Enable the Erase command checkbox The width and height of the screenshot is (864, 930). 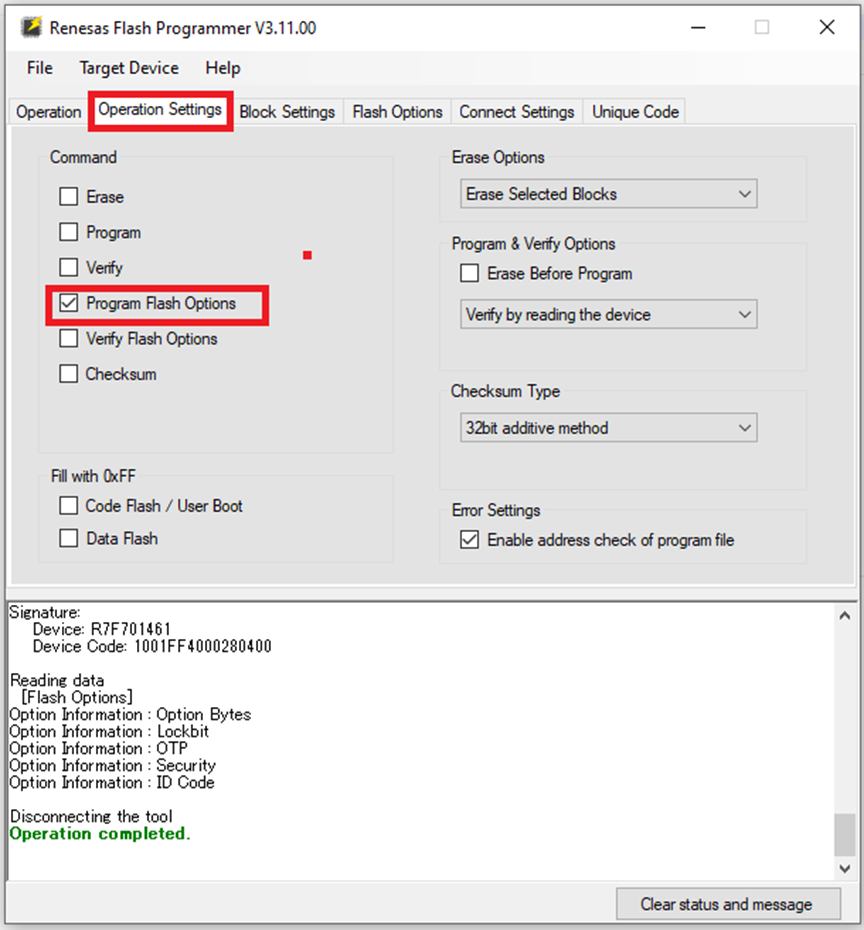(x=69, y=196)
